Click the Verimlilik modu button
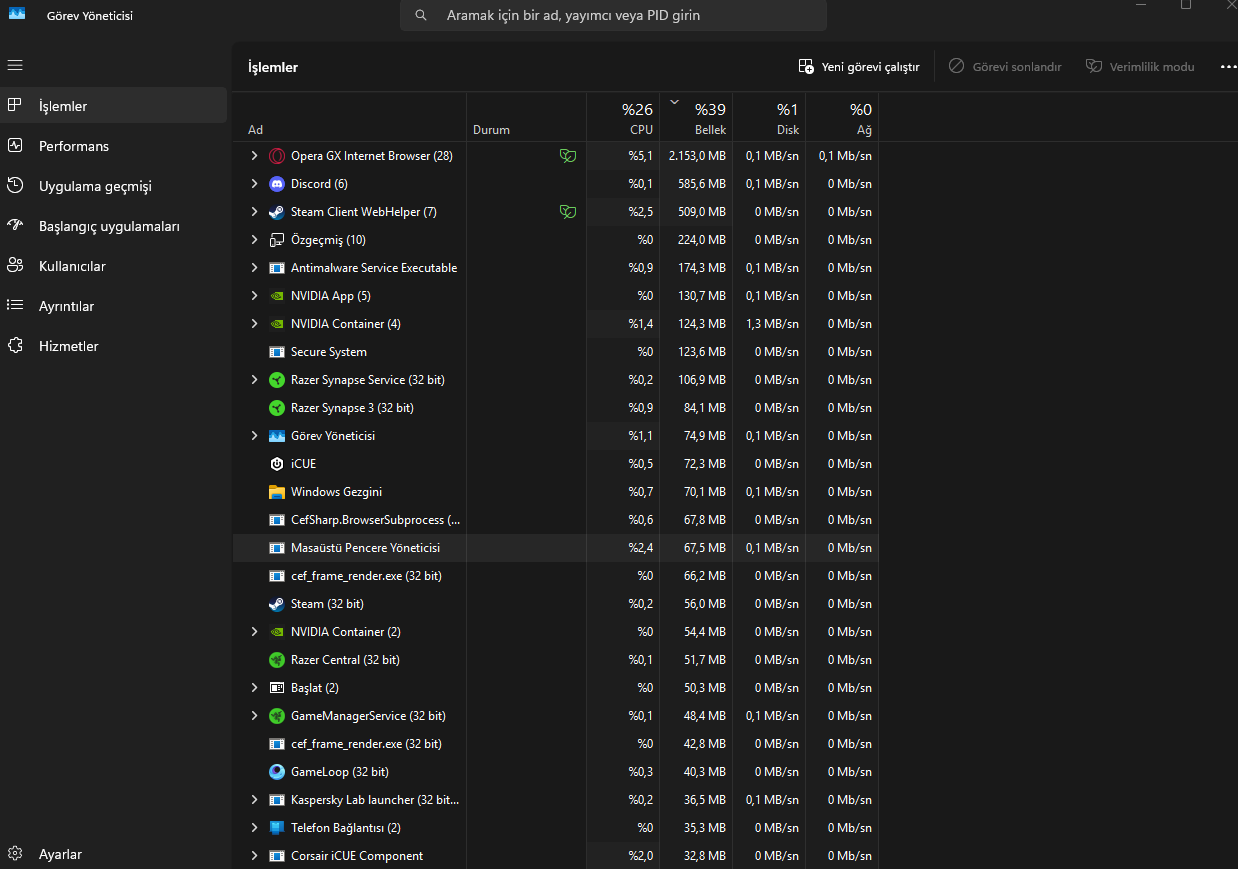1238x869 pixels. pos(1140,66)
